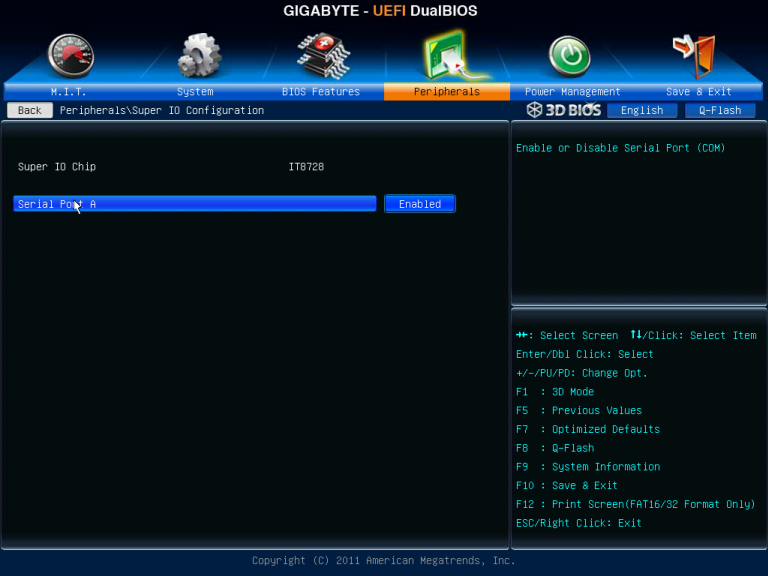Switch to the Save & Exit tab
This screenshot has height=576, width=768.
pos(698,92)
